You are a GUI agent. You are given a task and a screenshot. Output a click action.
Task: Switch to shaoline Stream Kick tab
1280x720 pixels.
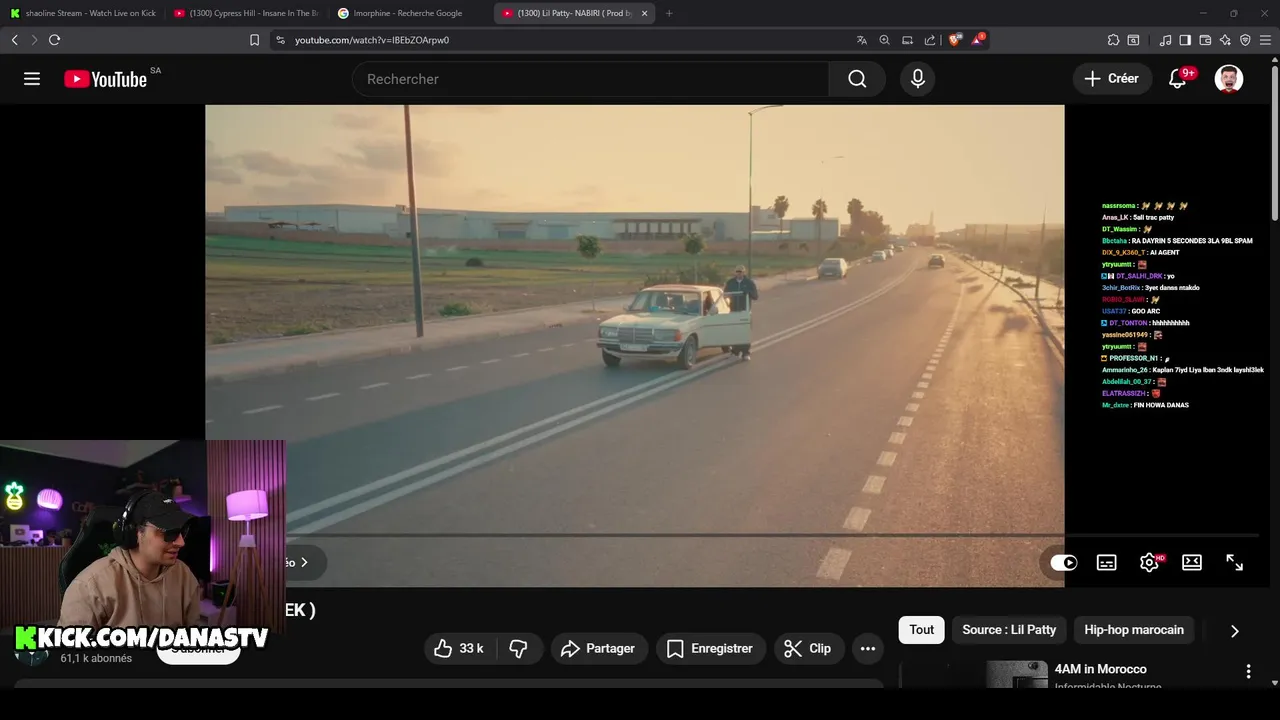(84, 13)
